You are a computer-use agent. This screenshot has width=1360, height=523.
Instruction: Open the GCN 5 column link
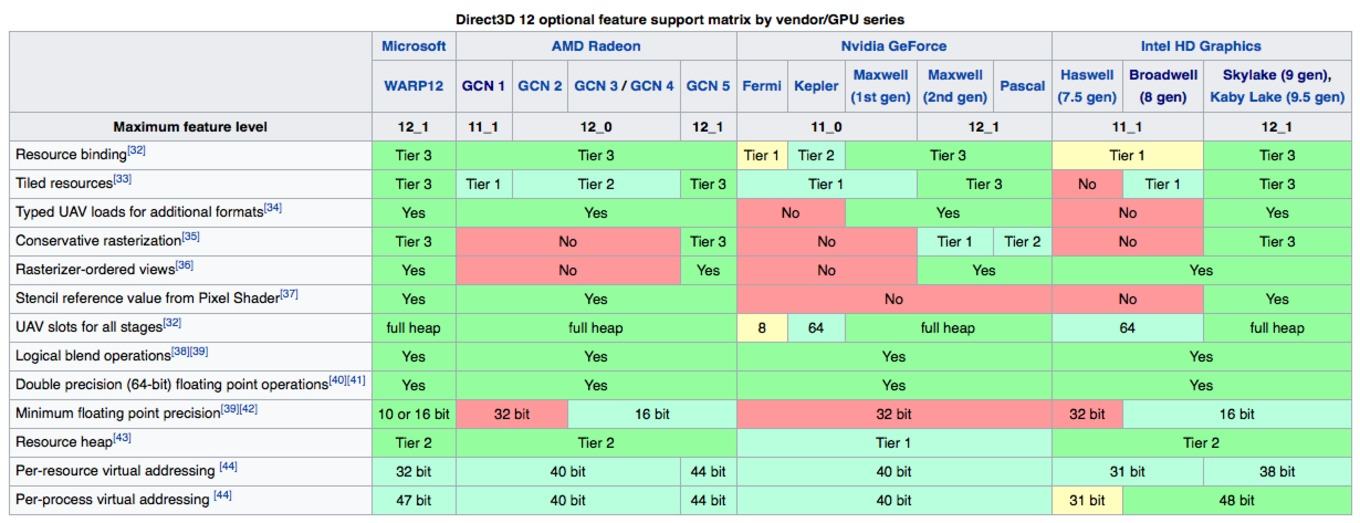pos(708,86)
